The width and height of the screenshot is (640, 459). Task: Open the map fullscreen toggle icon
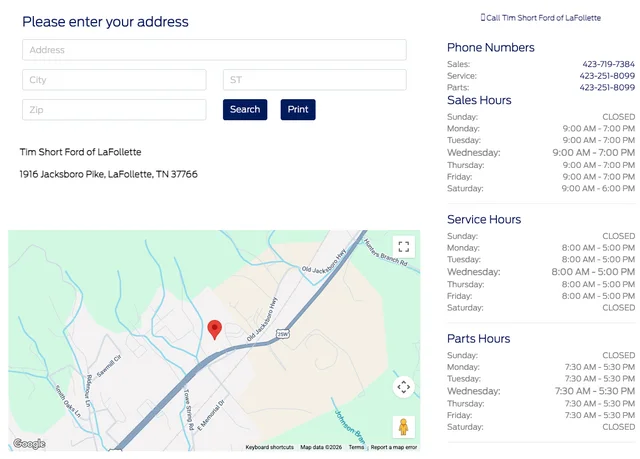pyautogui.click(x=404, y=246)
